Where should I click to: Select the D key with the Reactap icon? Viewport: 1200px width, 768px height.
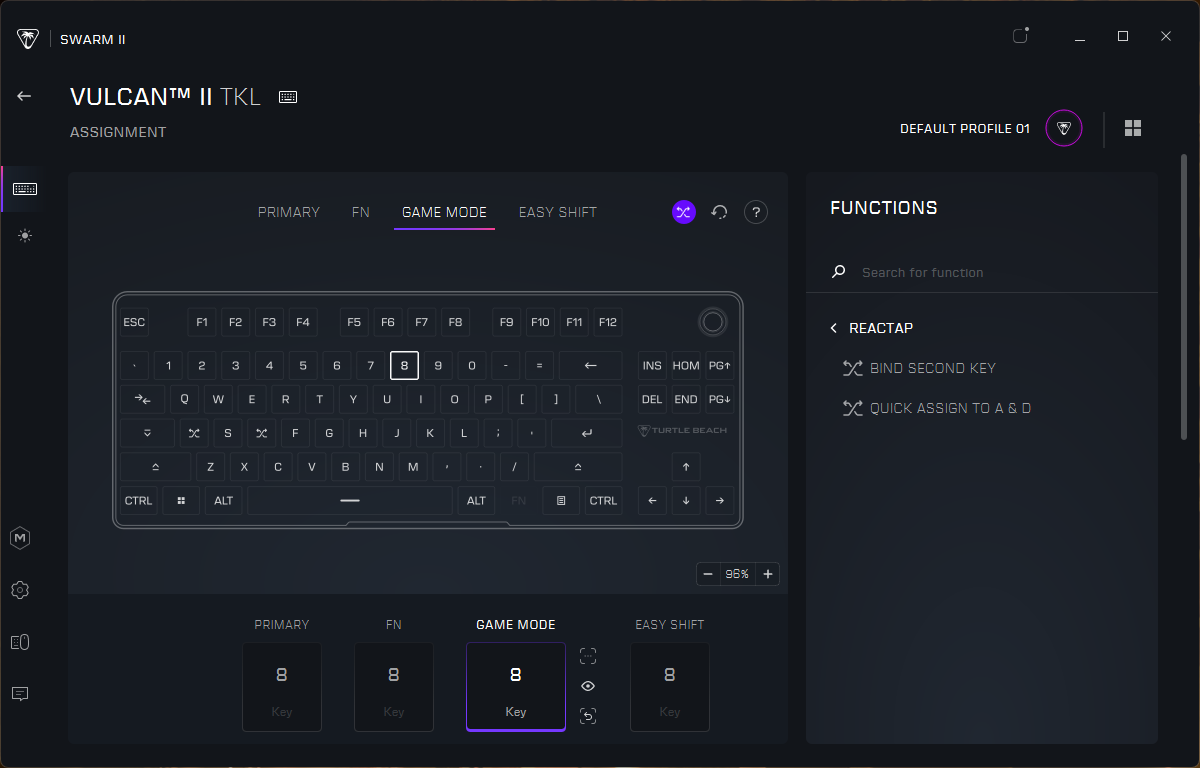pyautogui.click(x=262, y=433)
